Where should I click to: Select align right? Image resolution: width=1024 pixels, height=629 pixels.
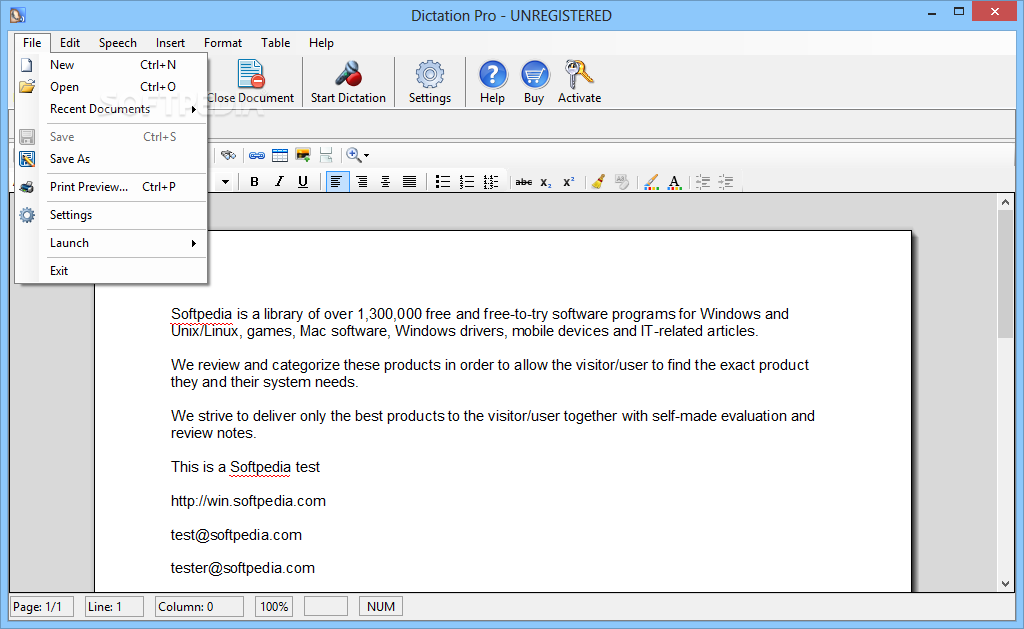click(361, 182)
